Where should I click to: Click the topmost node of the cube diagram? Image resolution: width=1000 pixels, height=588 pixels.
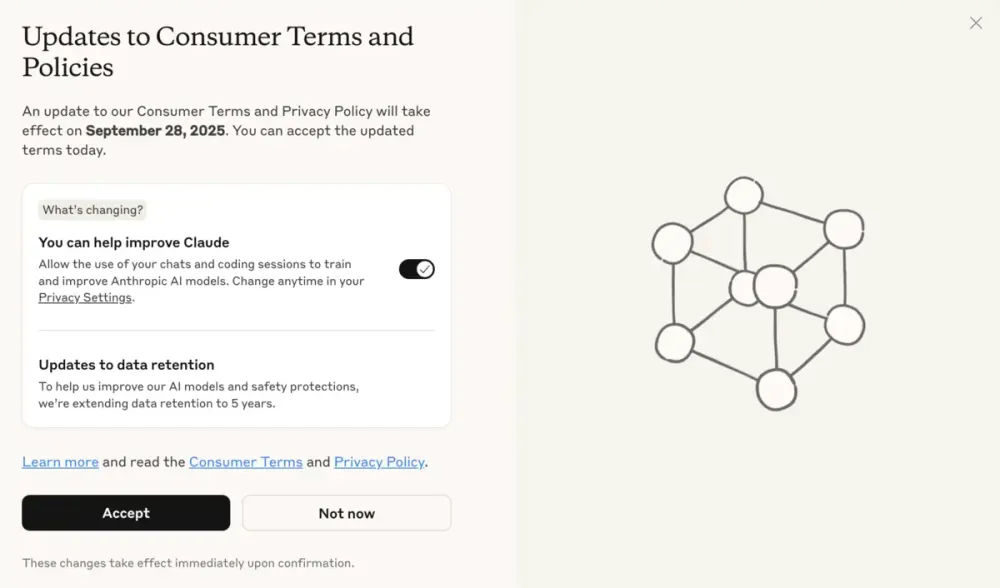(744, 196)
